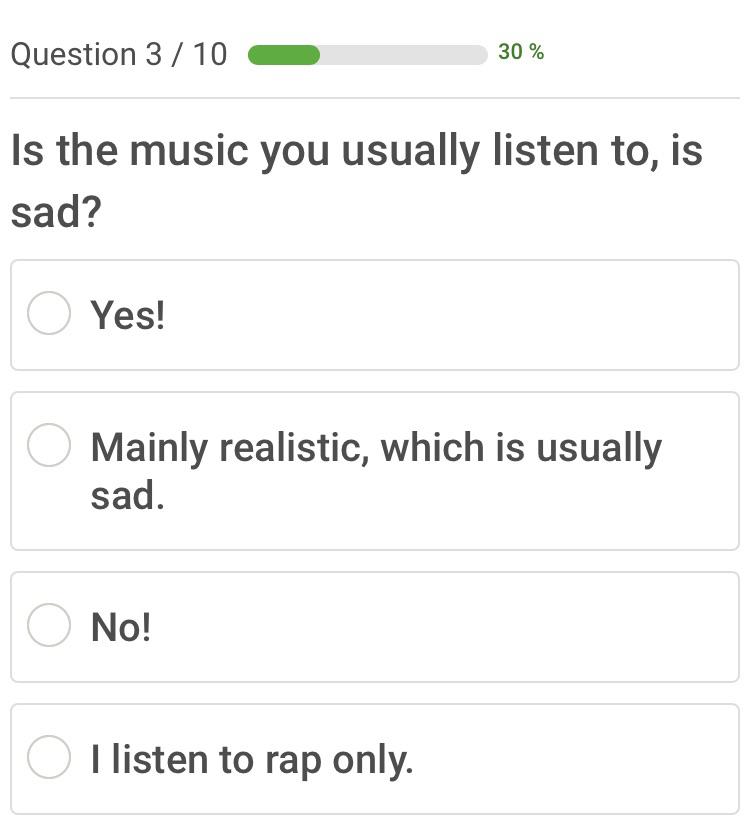The image size is (750, 826).
Task: Click the word "sad?" in the question
Action: coord(56,212)
